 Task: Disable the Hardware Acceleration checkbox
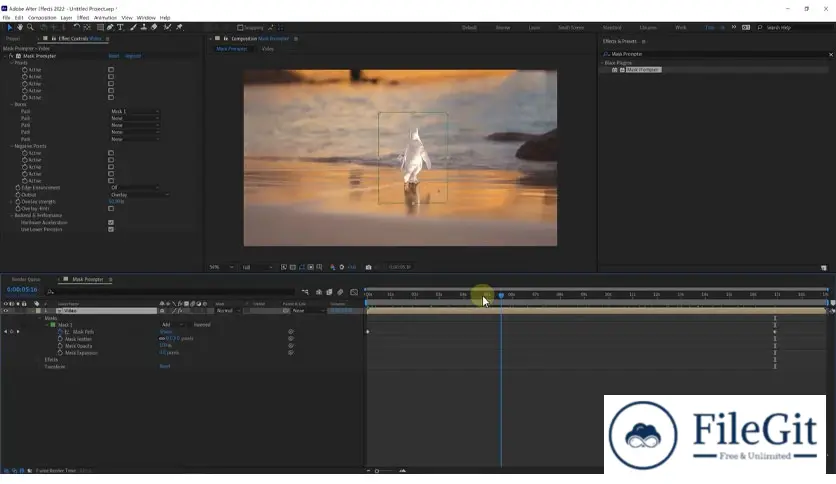111,222
